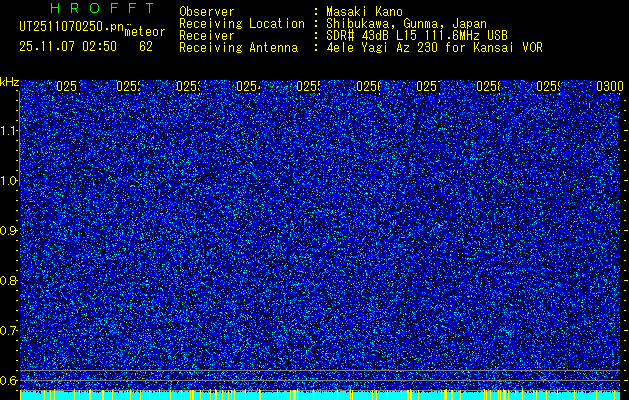This screenshot has height=400, width=629.
Task: Click the 'Observer' field label
Action: click(207, 12)
